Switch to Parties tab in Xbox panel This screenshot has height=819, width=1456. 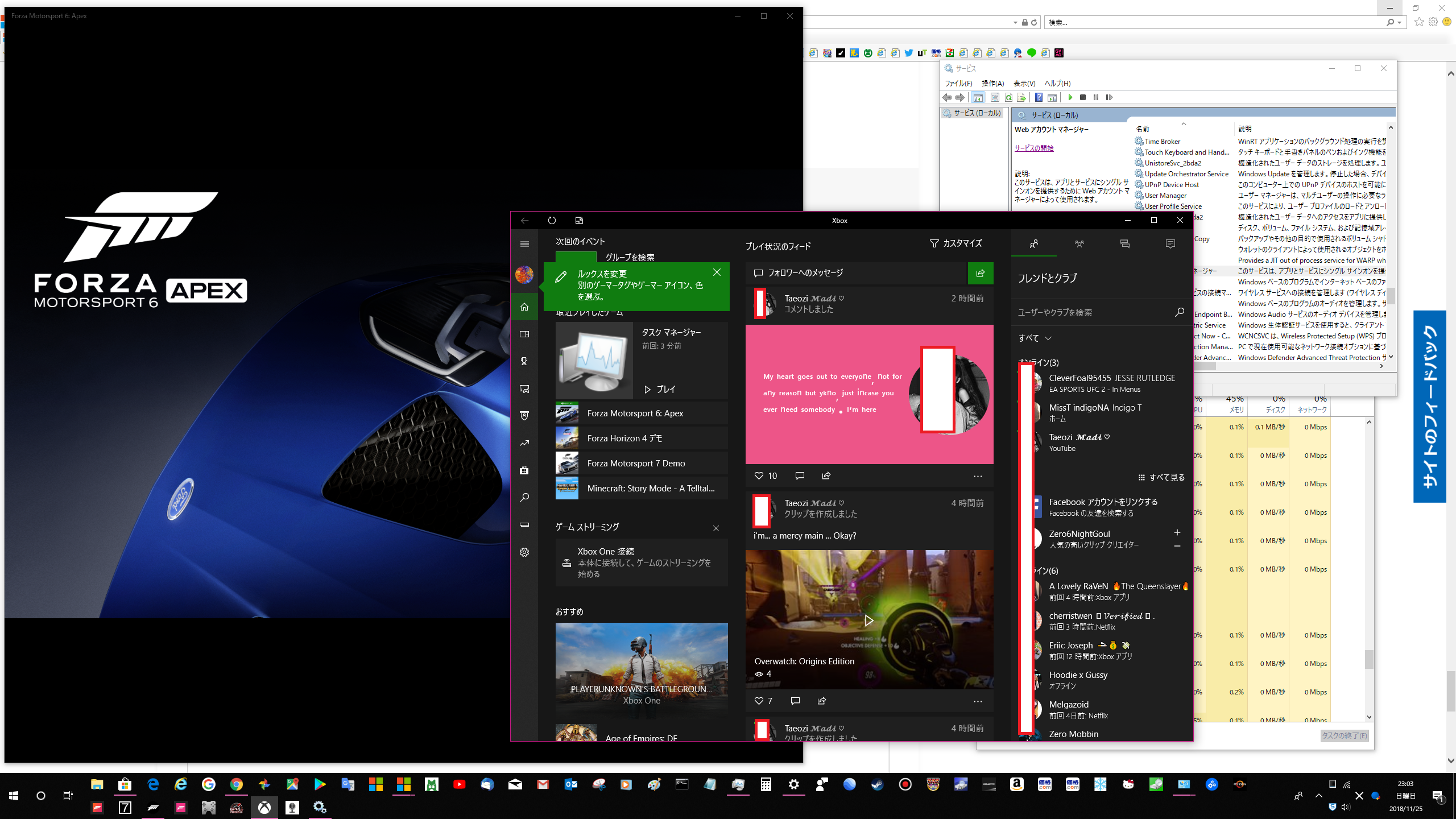click(x=1079, y=244)
